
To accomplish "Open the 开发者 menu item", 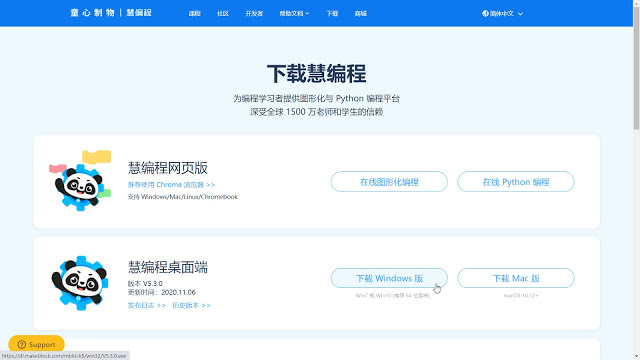I will coord(254,13).
